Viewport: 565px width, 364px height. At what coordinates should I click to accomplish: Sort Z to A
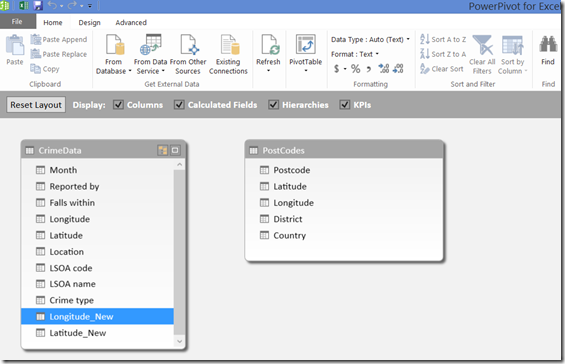point(443,54)
